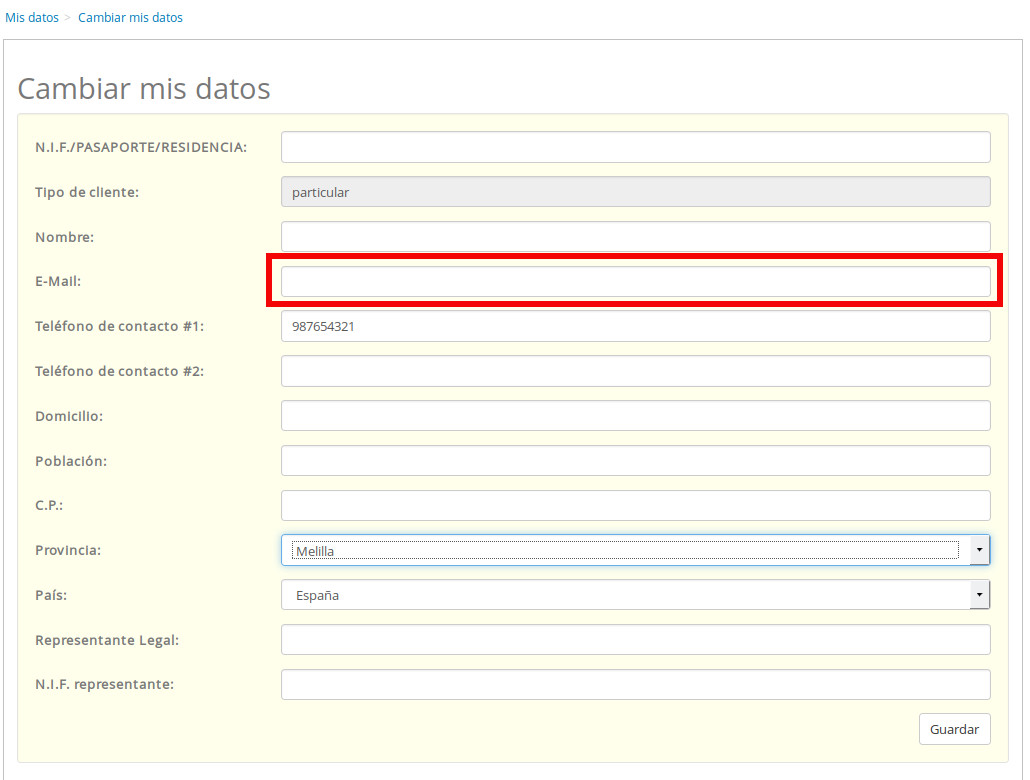Click the disabled Tipo de cliente field
The image size is (1030, 780).
click(x=635, y=192)
